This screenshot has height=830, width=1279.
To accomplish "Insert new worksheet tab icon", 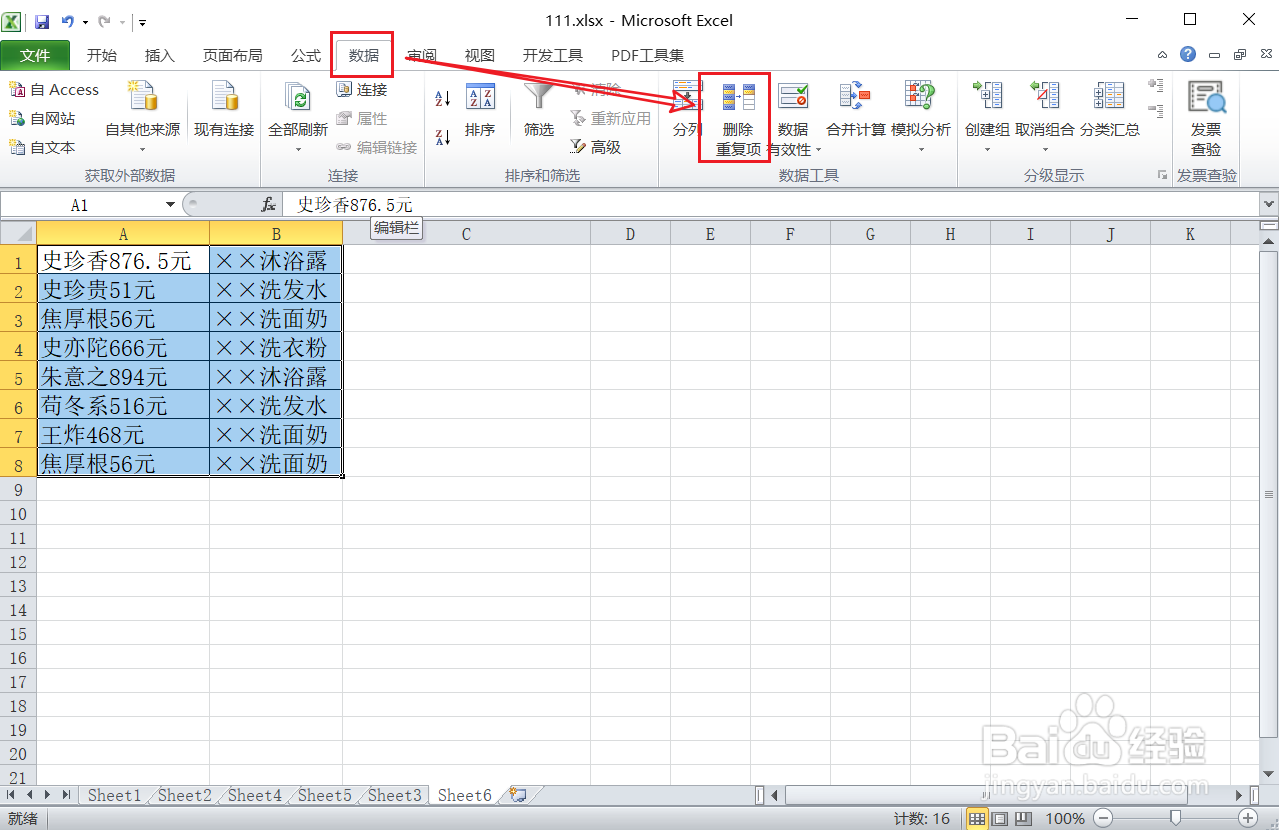I will click(x=518, y=795).
